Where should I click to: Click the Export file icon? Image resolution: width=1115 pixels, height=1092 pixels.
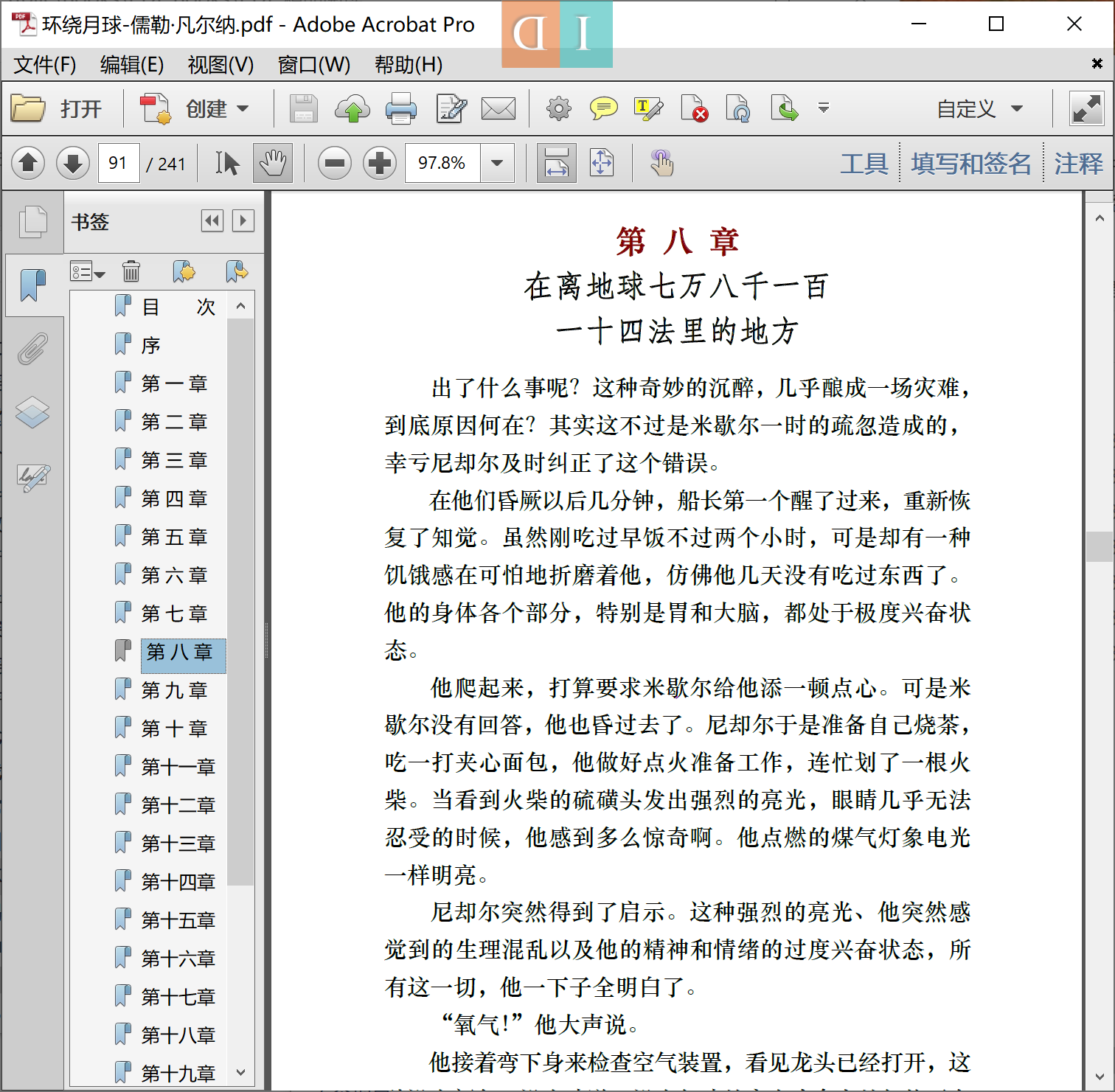(785, 109)
